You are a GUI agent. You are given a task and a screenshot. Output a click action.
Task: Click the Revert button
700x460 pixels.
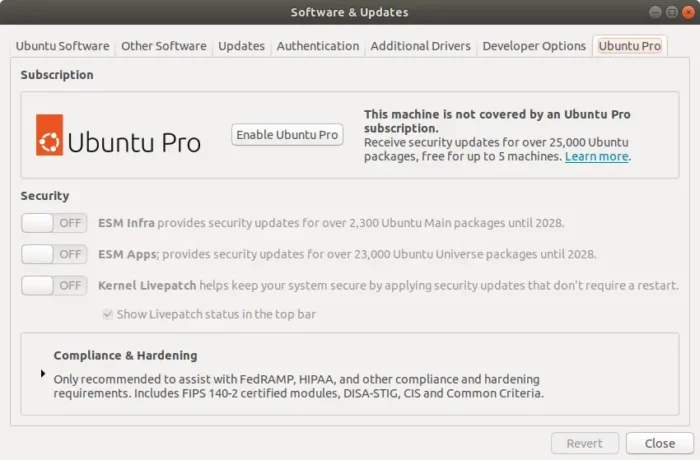(585, 443)
